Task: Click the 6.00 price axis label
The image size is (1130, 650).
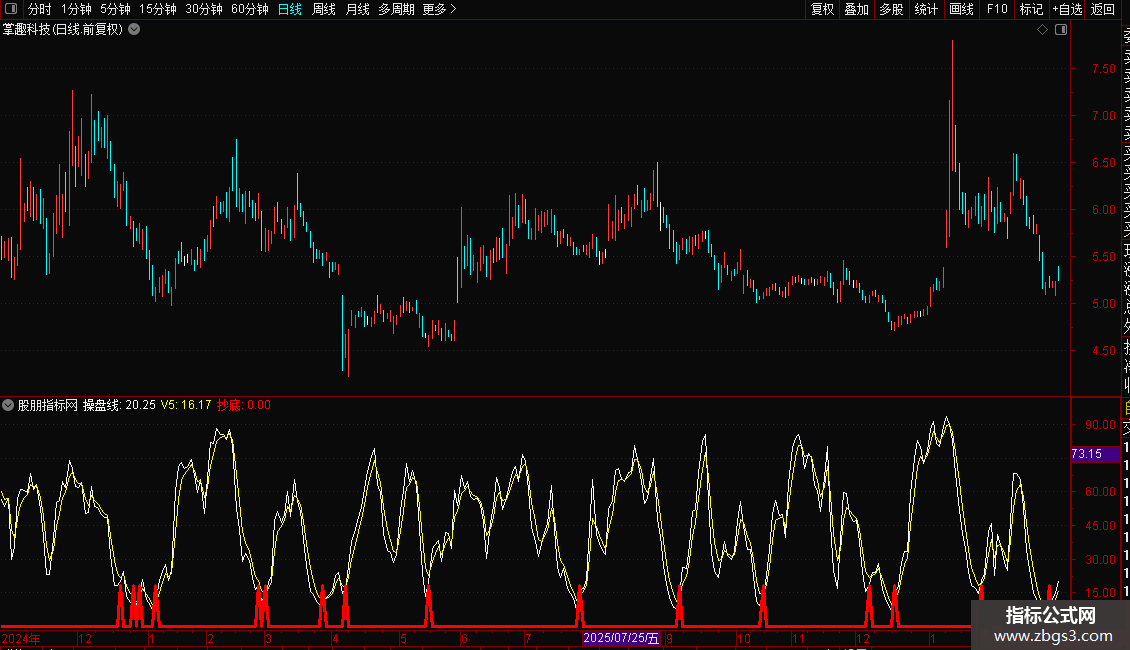Action: (x=1103, y=210)
